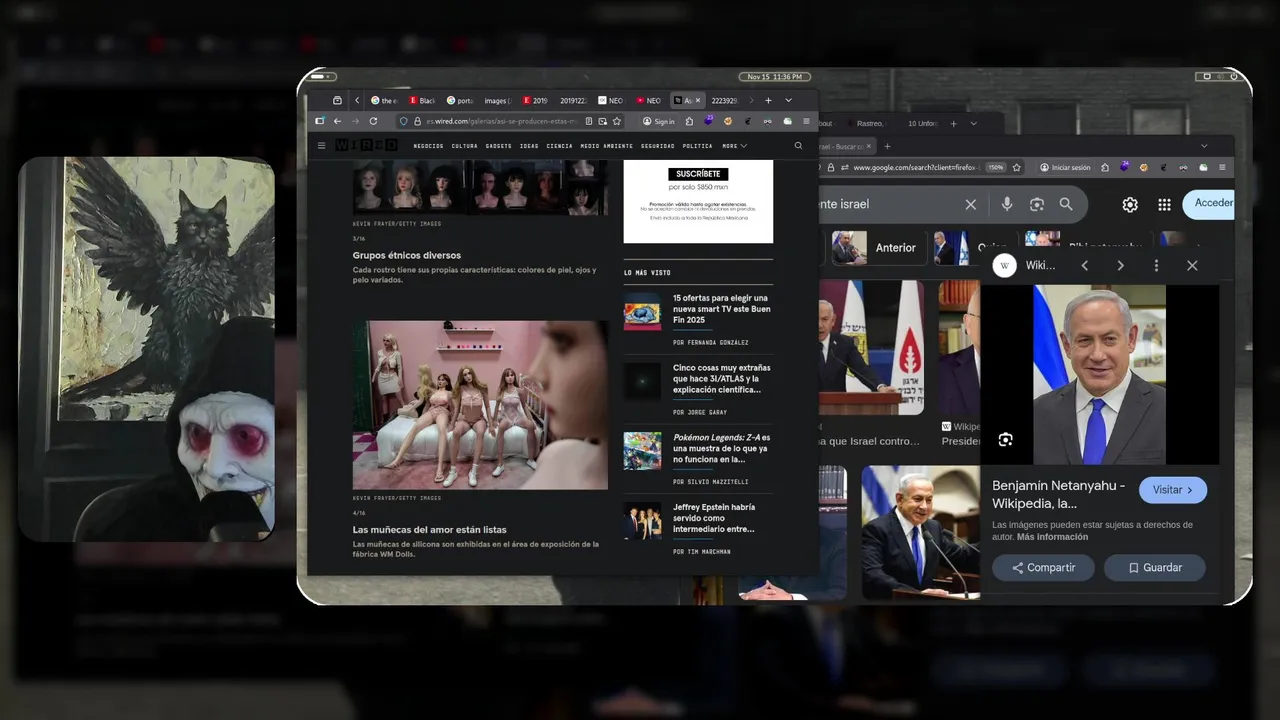This screenshot has height=720, width=1280.
Task: Open POLITICA section on Wired
Action: tap(697, 146)
